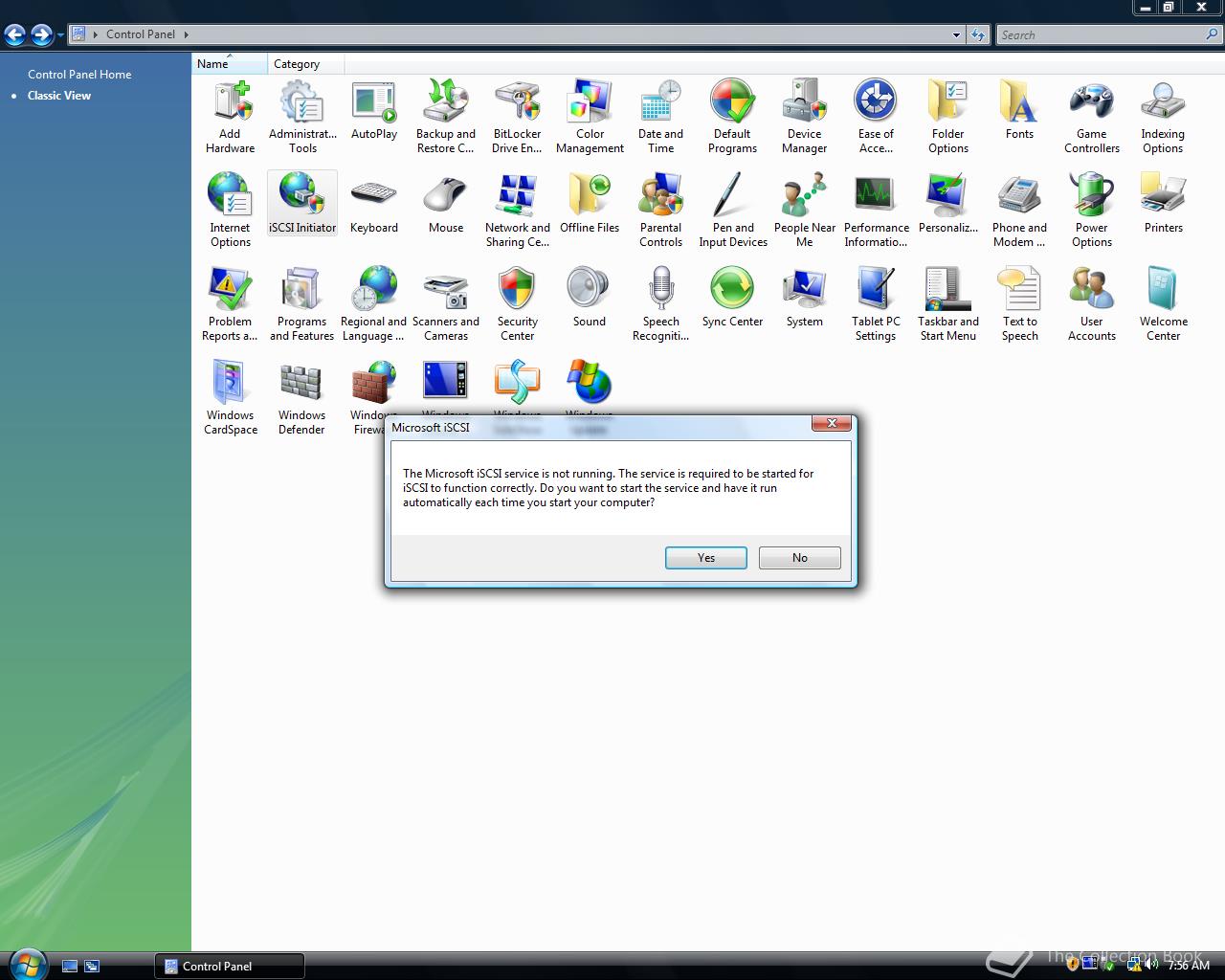This screenshot has height=980, width=1225.
Task: Sort by Name column header
Action: coord(229,64)
